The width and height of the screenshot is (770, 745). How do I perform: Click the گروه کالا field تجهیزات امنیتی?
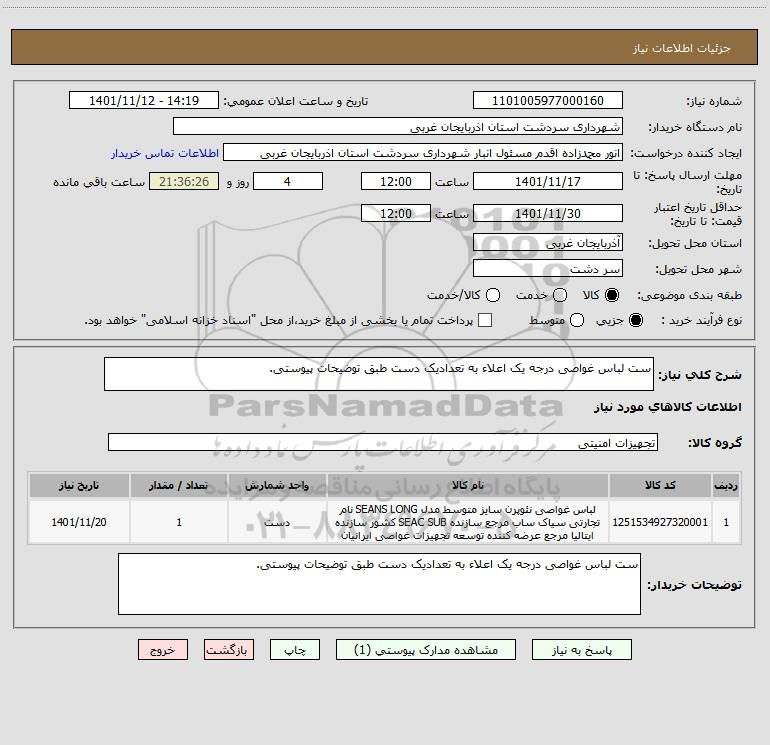click(383, 442)
